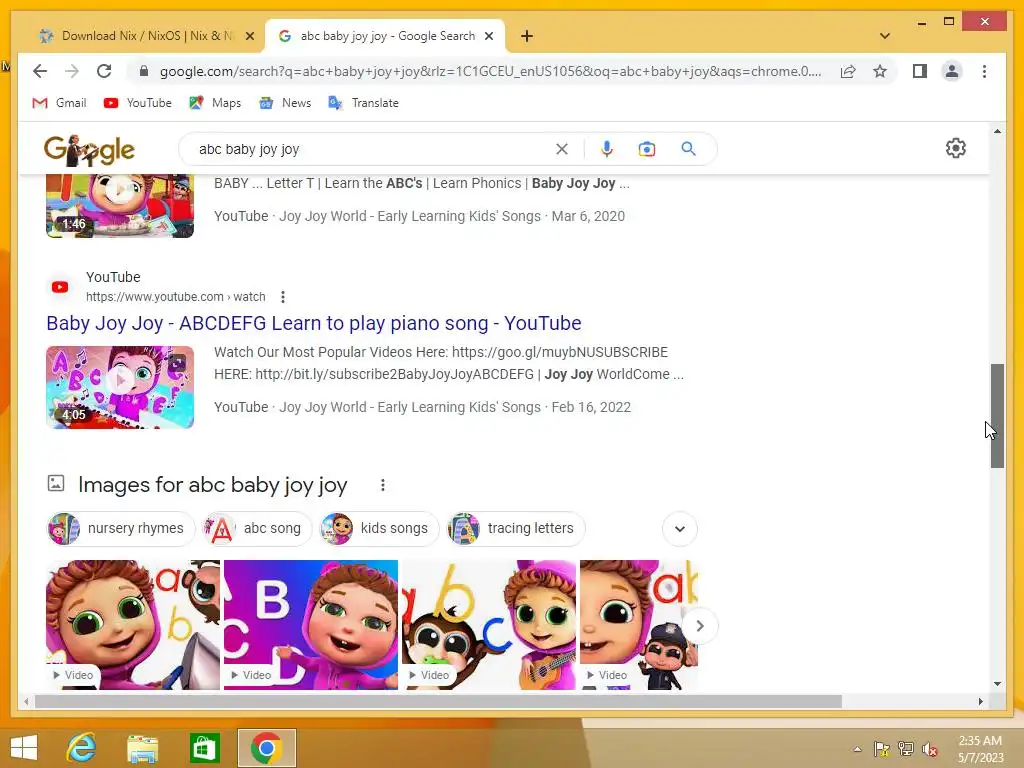Reload the current page
The width and height of the screenshot is (1024, 768).
tap(104, 71)
